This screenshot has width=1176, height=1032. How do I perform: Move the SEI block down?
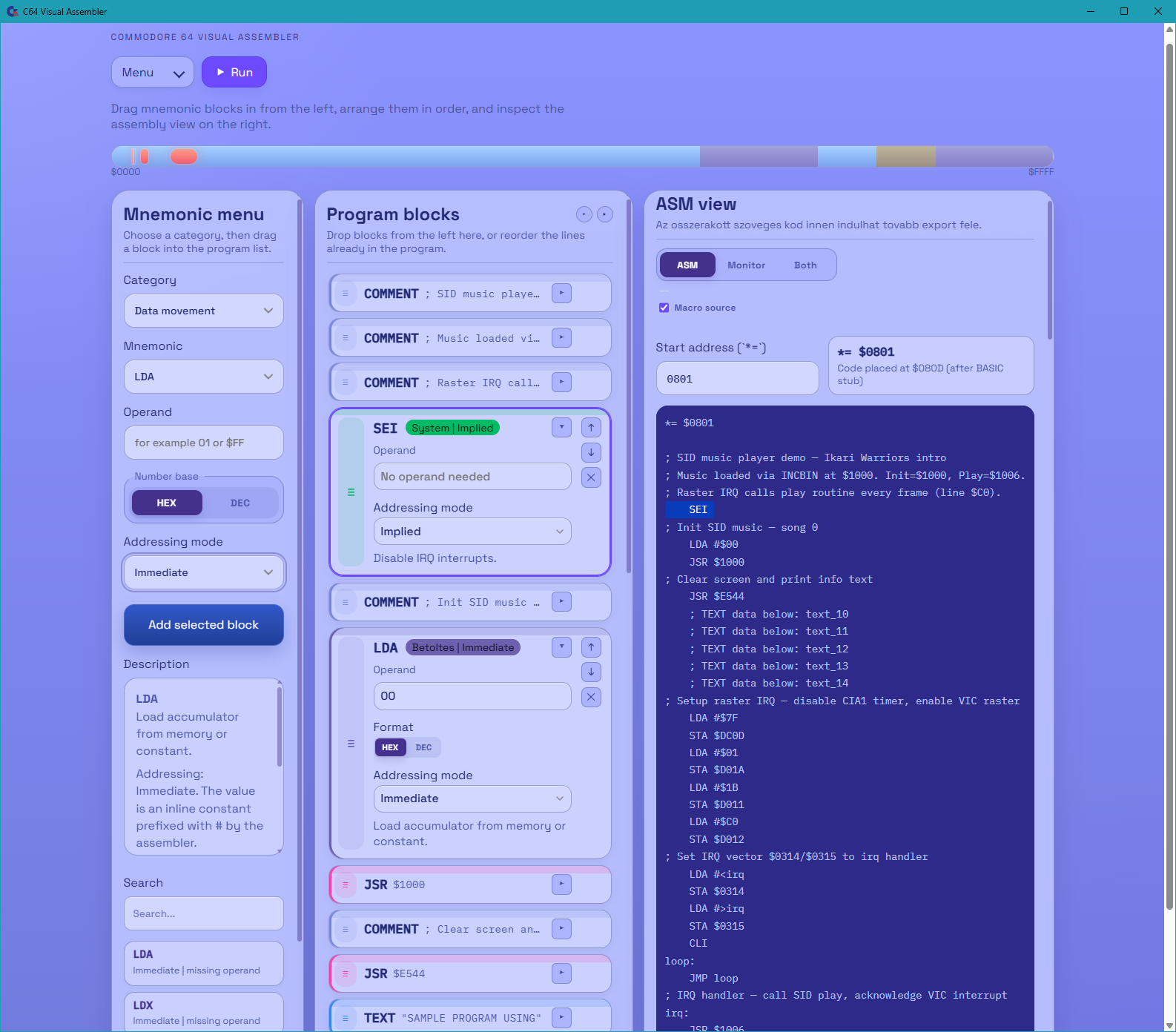[591, 452]
